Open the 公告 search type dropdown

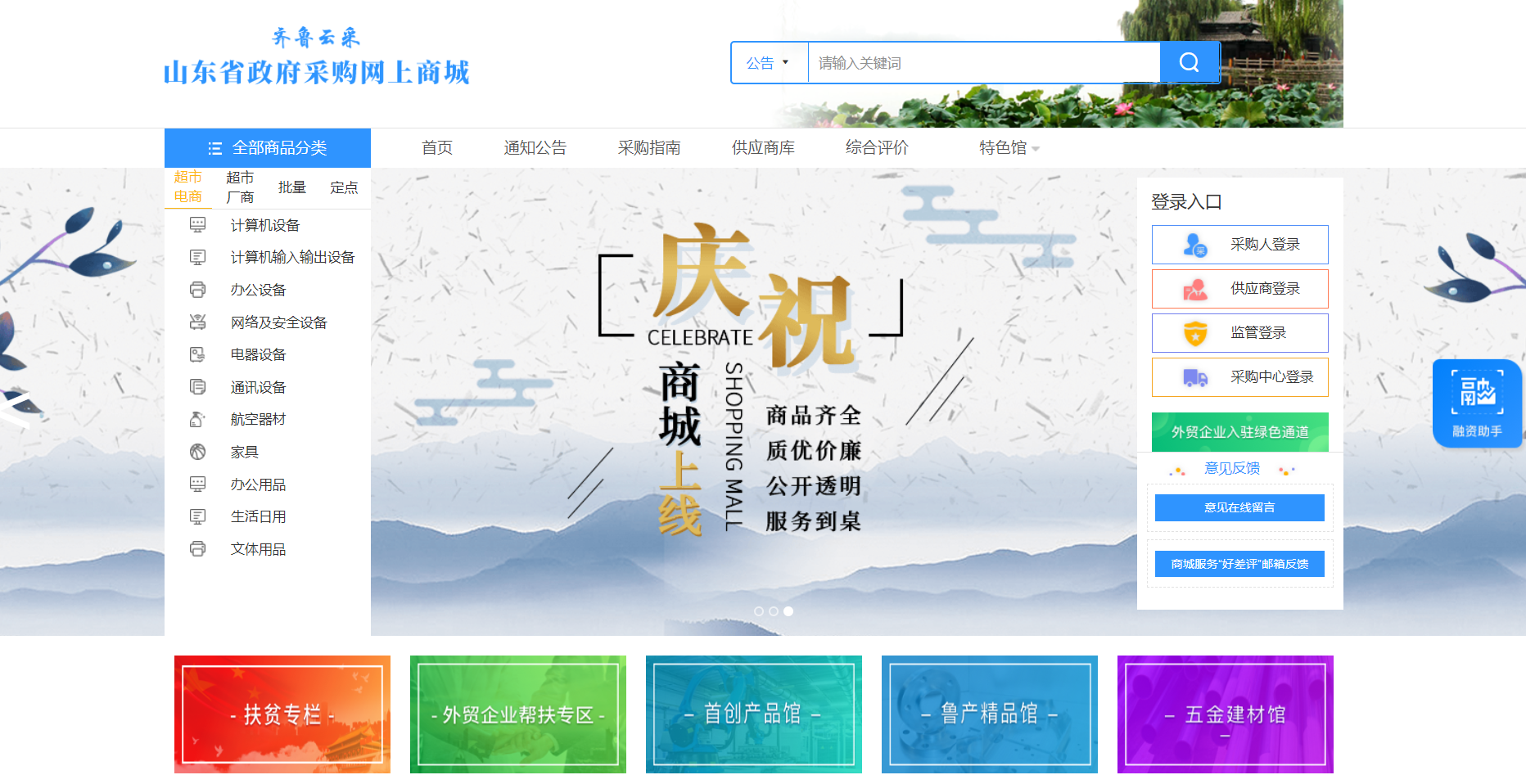tap(769, 63)
